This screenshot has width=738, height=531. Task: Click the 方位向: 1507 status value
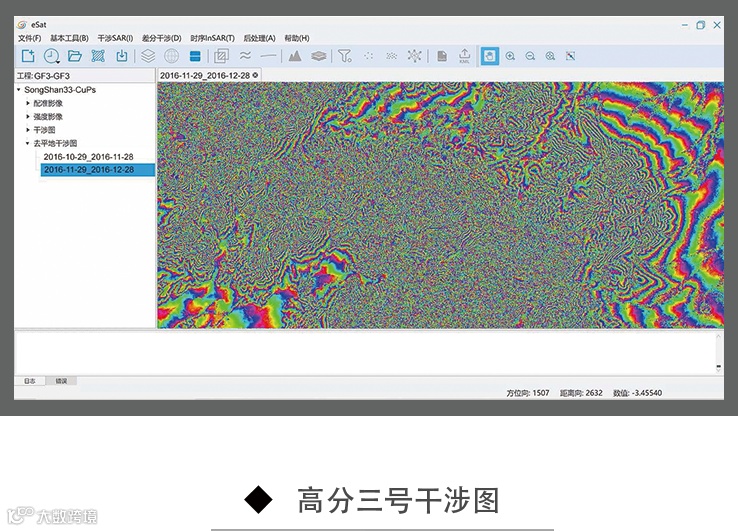click(528, 393)
